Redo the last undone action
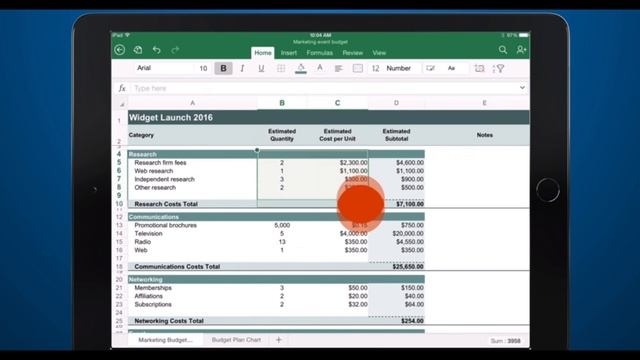 tap(175, 50)
